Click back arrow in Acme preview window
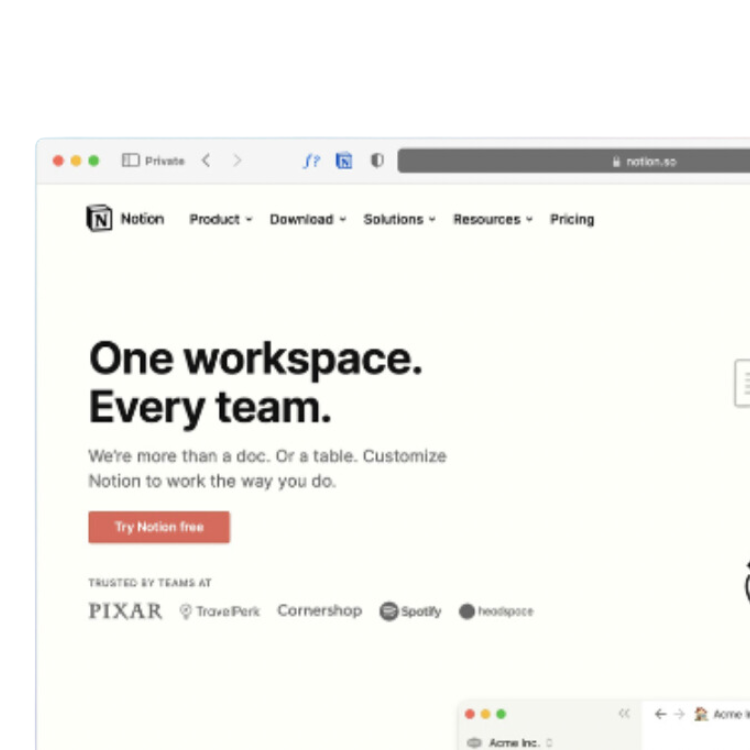The width and height of the screenshot is (750, 750). (x=661, y=714)
